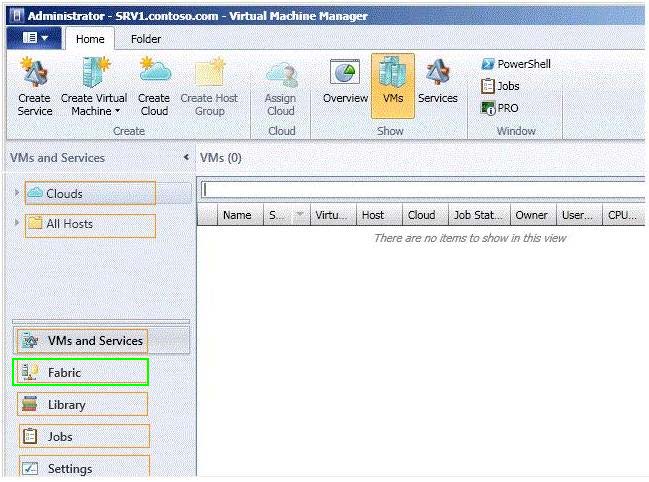Sort by the Name column header
Viewport: 649px width, 482px height.
(240, 215)
